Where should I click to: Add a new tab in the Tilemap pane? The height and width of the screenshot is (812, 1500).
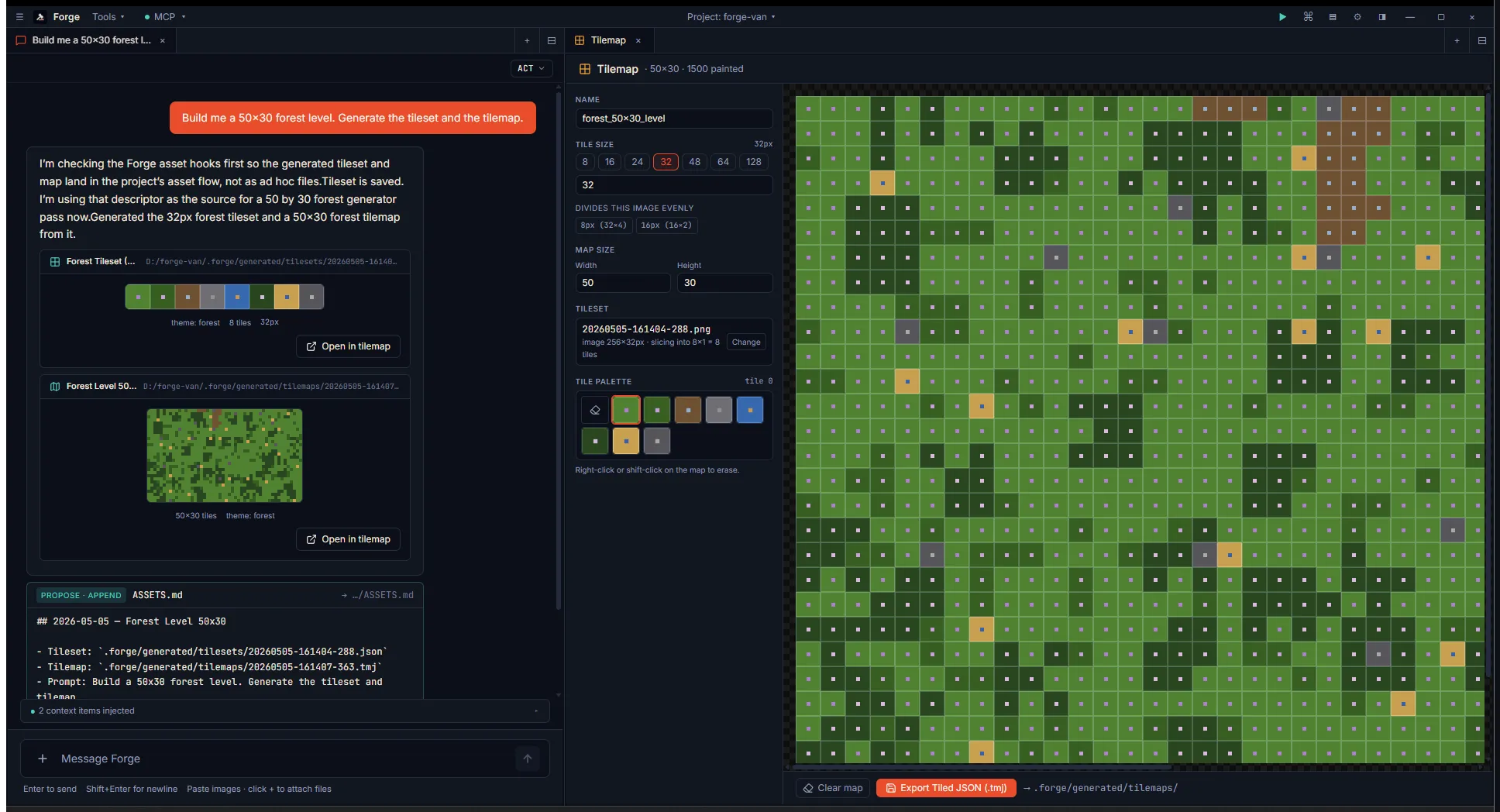1457,40
